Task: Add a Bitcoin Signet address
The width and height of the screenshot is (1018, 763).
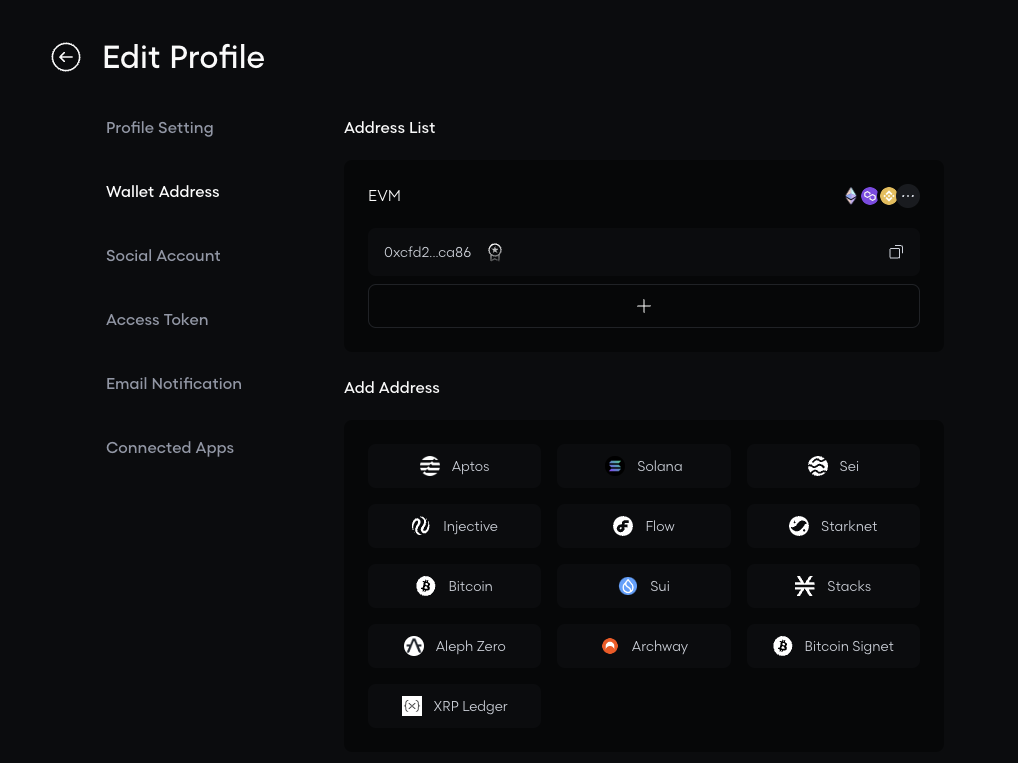Action: point(833,646)
